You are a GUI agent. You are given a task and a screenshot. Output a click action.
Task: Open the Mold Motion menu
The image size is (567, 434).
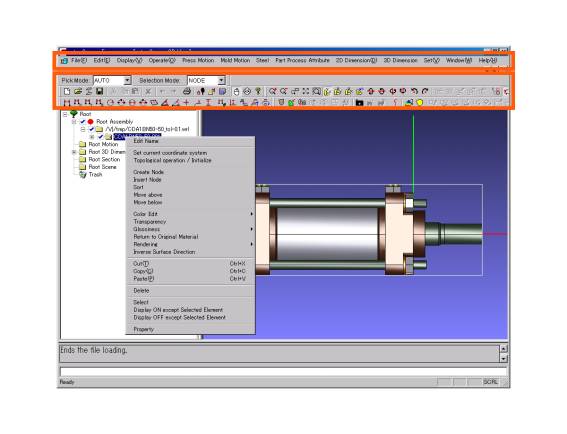[235, 60]
